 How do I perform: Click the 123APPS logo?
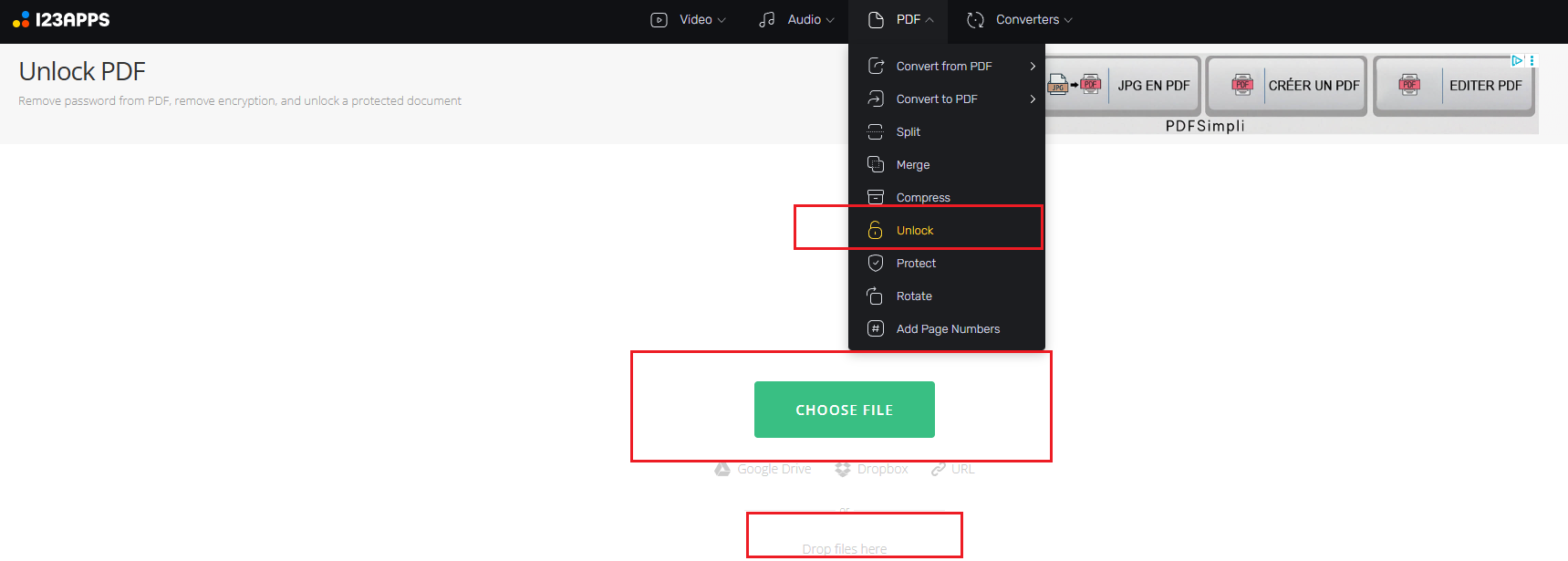click(x=61, y=19)
